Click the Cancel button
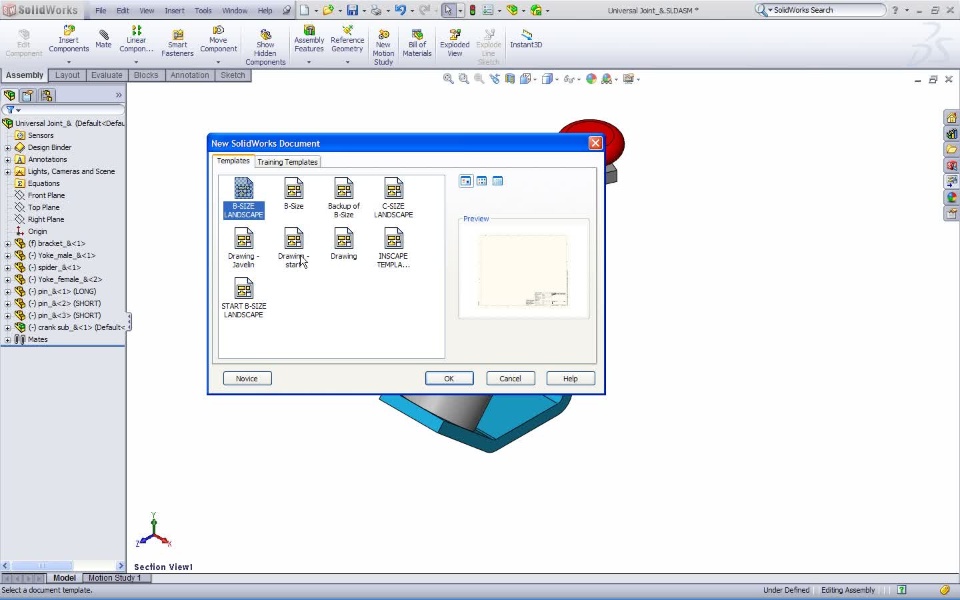The width and height of the screenshot is (960, 600). (x=510, y=378)
